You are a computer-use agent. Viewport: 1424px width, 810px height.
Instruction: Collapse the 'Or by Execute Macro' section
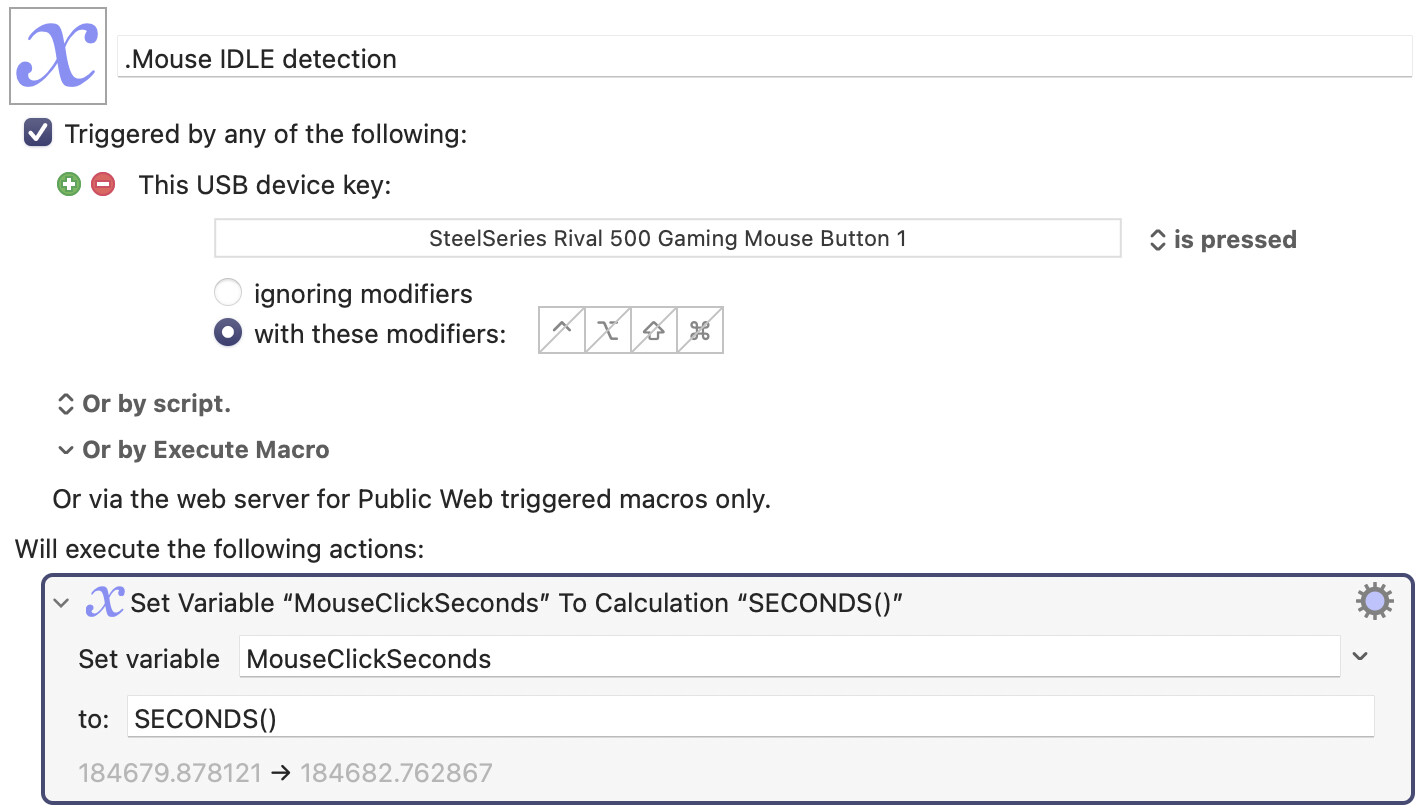66,450
